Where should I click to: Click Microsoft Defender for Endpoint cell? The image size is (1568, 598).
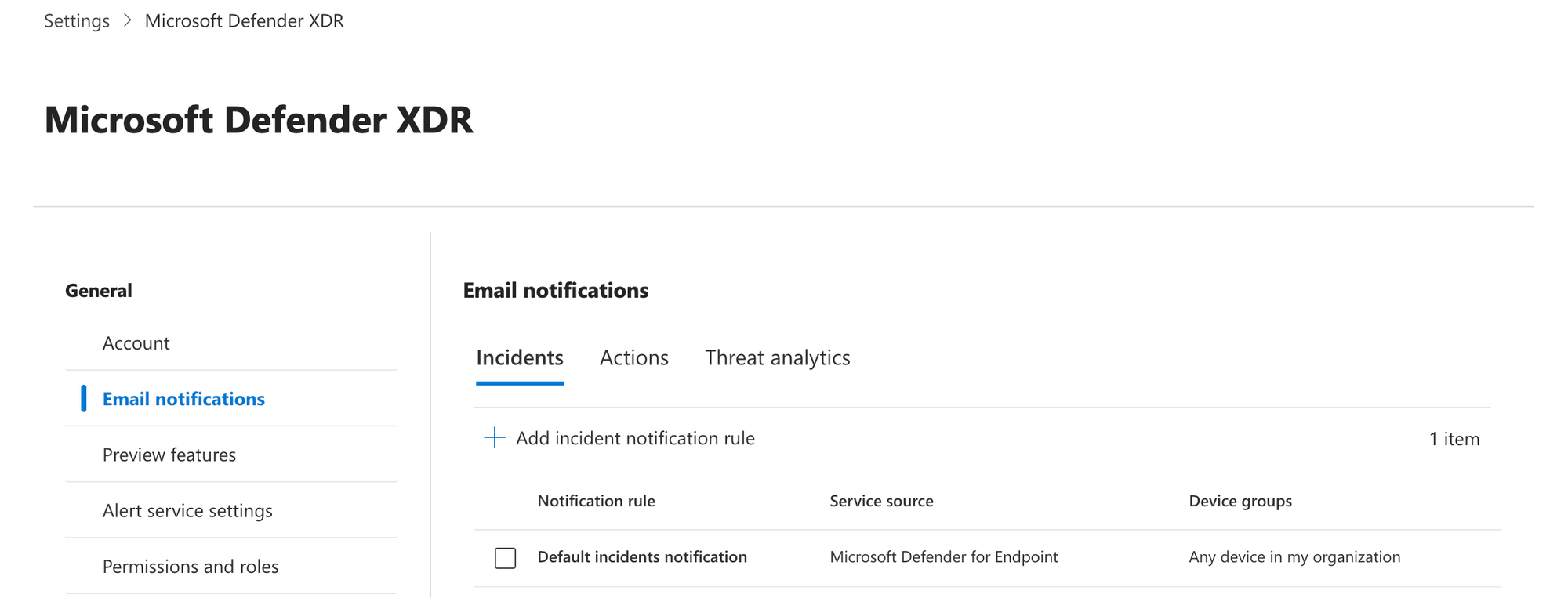[944, 557]
